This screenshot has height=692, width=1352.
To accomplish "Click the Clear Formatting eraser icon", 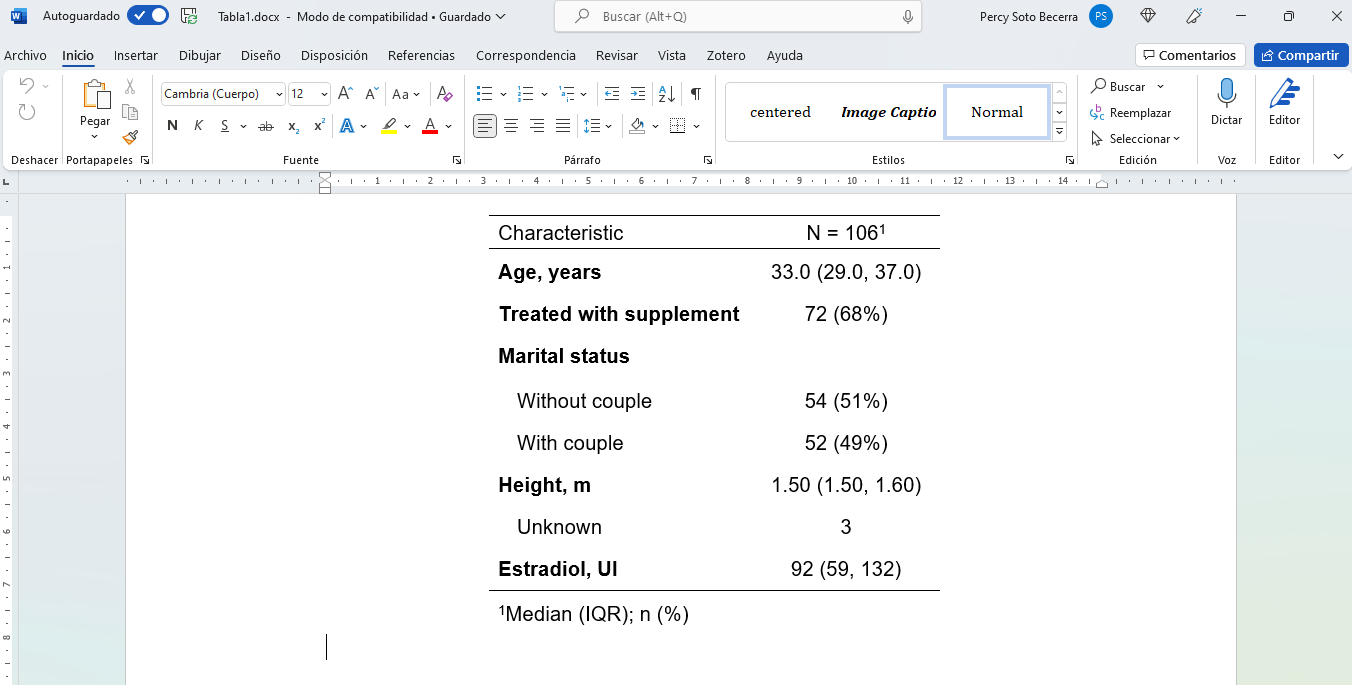I will pyautogui.click(x=446, y=94).
